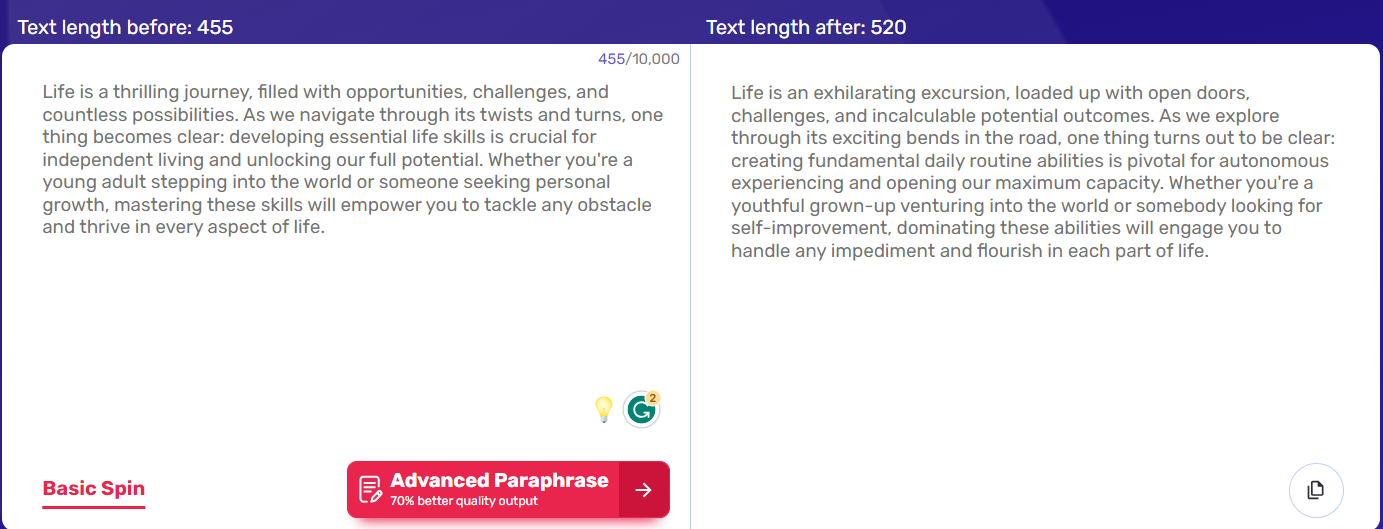Click the lightbulb suggestion icon
Image resolution: width=1383 pixels, height=529 pixels.
pyautogui.click(x=603, y=409)
